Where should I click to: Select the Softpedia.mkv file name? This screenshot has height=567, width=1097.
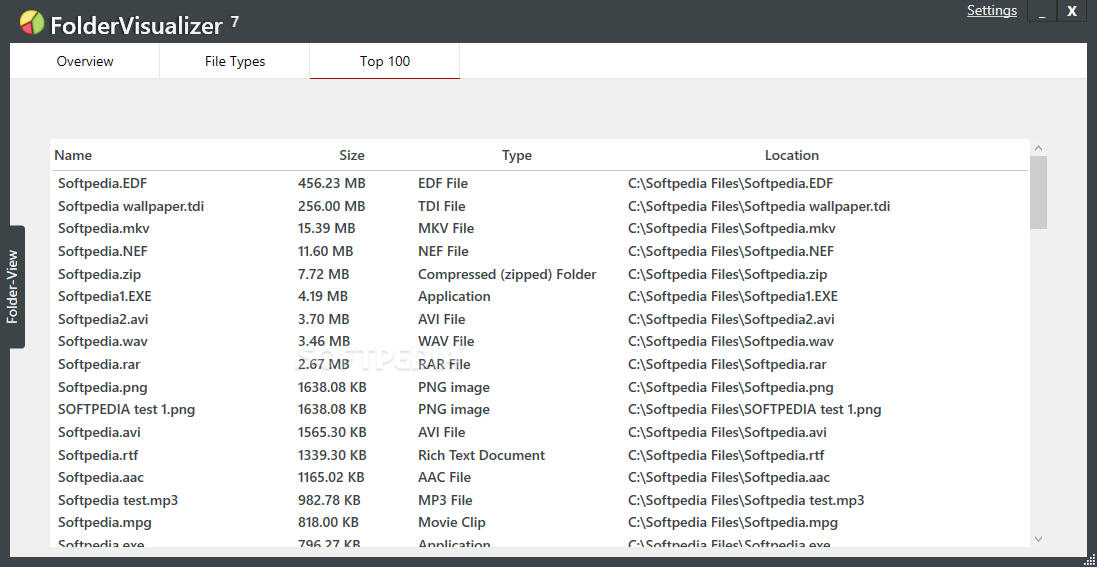tap(104, 228)
